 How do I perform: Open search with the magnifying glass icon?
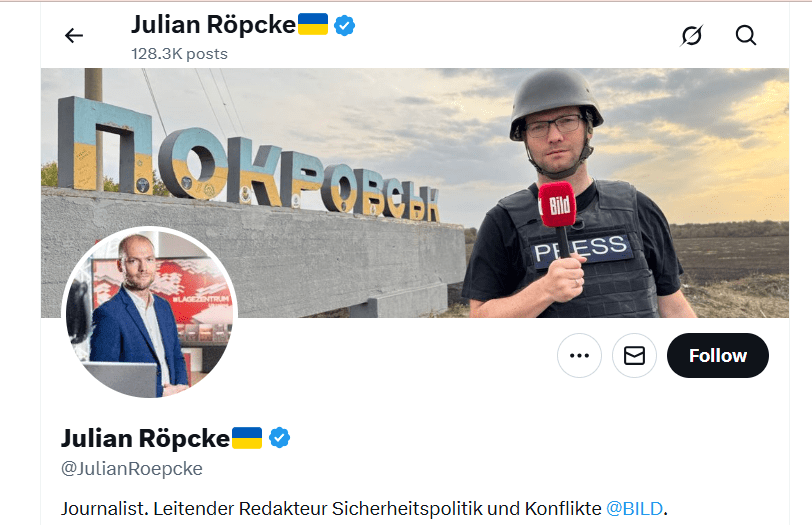click(x=746, y=35)
